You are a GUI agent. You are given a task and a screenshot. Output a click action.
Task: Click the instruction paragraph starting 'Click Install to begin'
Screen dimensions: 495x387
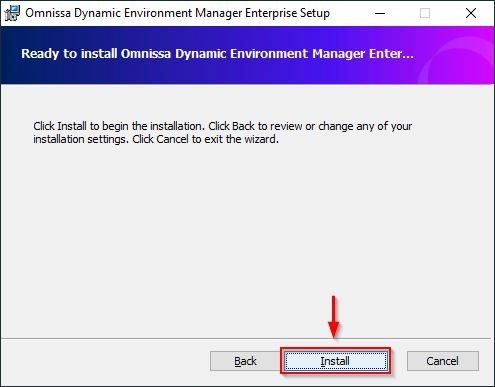(222, 132)
